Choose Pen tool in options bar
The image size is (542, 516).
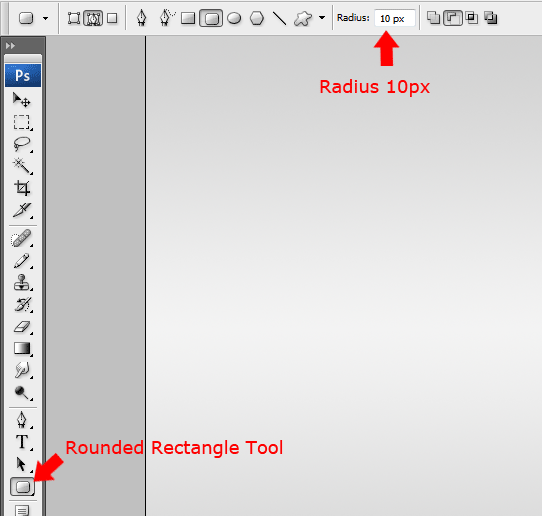[141, 18]
